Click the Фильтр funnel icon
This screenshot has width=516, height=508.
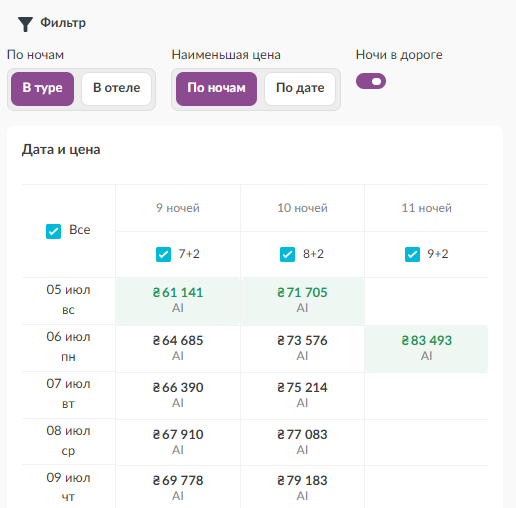(x=25, y=24)
